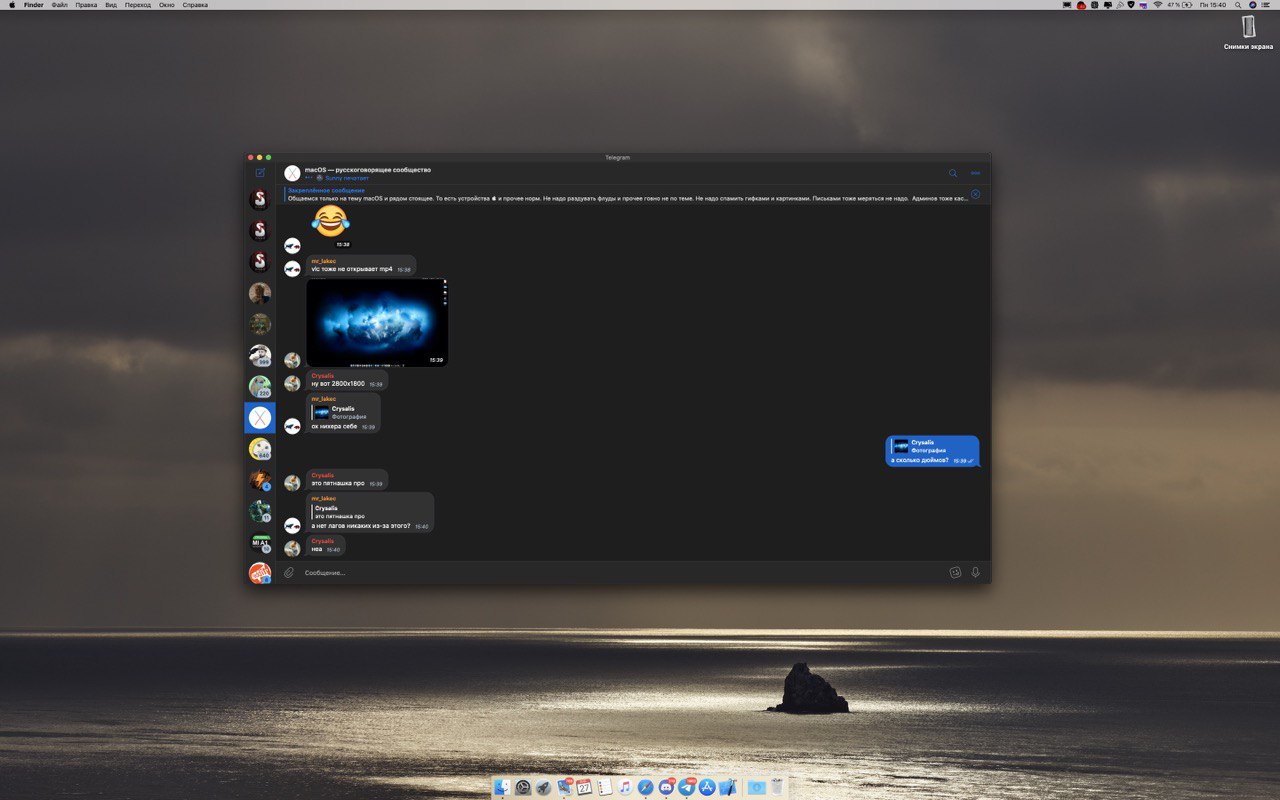The image size is (1280, 800).
Task: Open Spotlight search in menu bar
Action: [x=1238, y=5]
